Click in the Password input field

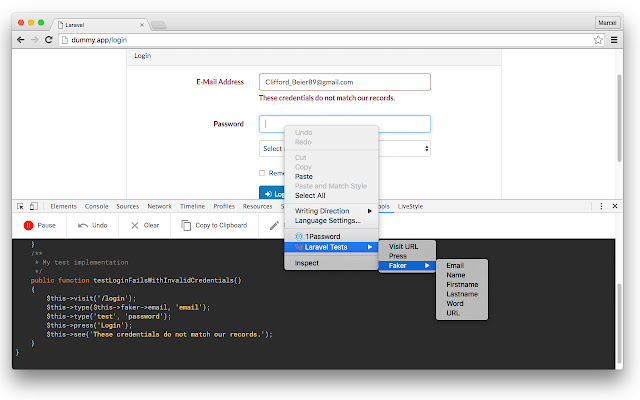(x=344, y=124)
